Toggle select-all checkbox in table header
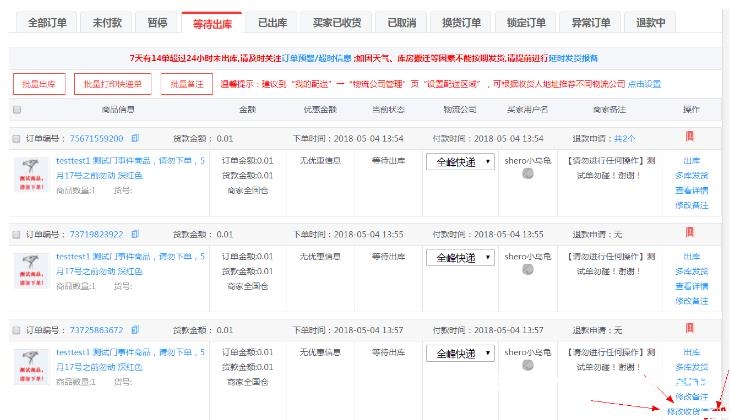The height and width of the screenshot is (420, 731). pos(16,109)
